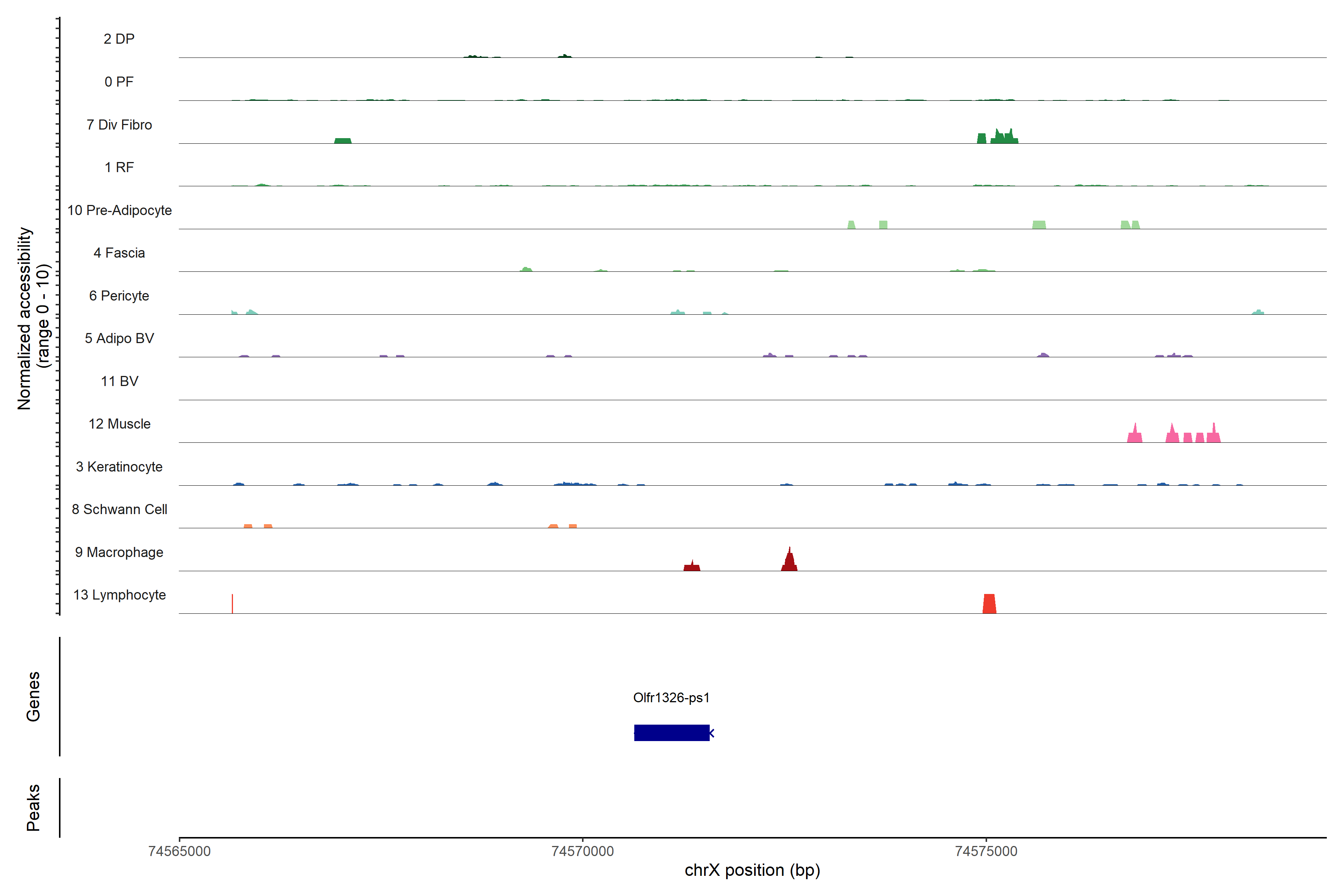Viewport: 1344px width, 896px height.
Task: Click the 74570000 axis tick label
Action: point(582,852)
